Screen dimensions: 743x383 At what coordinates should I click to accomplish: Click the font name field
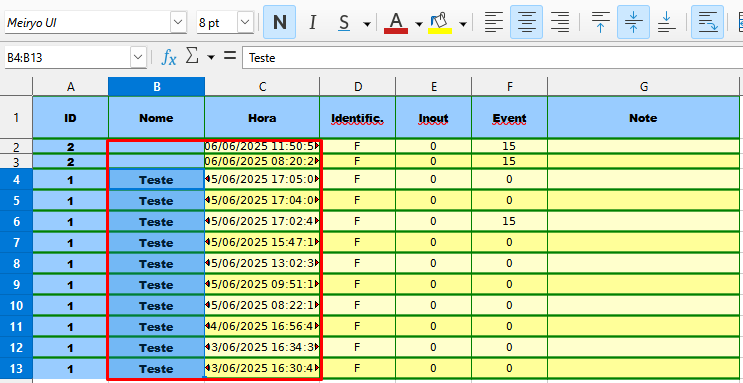pos(87,22)
